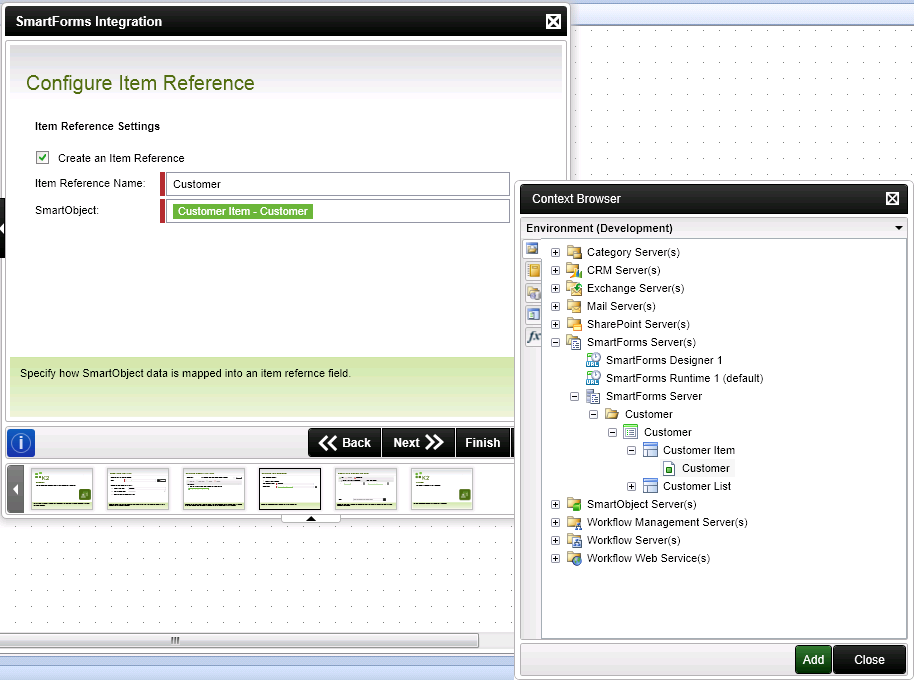
Task: Click the Customer List view icon
Action: click(650, 487)
